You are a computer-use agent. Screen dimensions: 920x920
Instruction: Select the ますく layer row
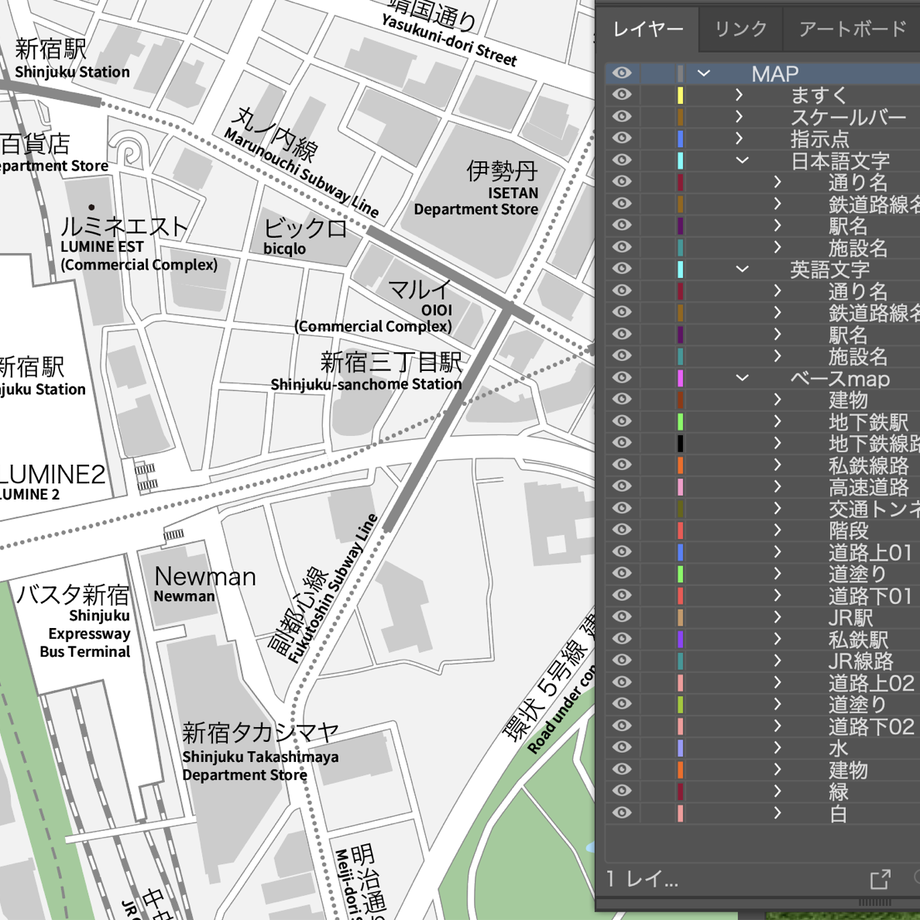(x=762, y=94)
